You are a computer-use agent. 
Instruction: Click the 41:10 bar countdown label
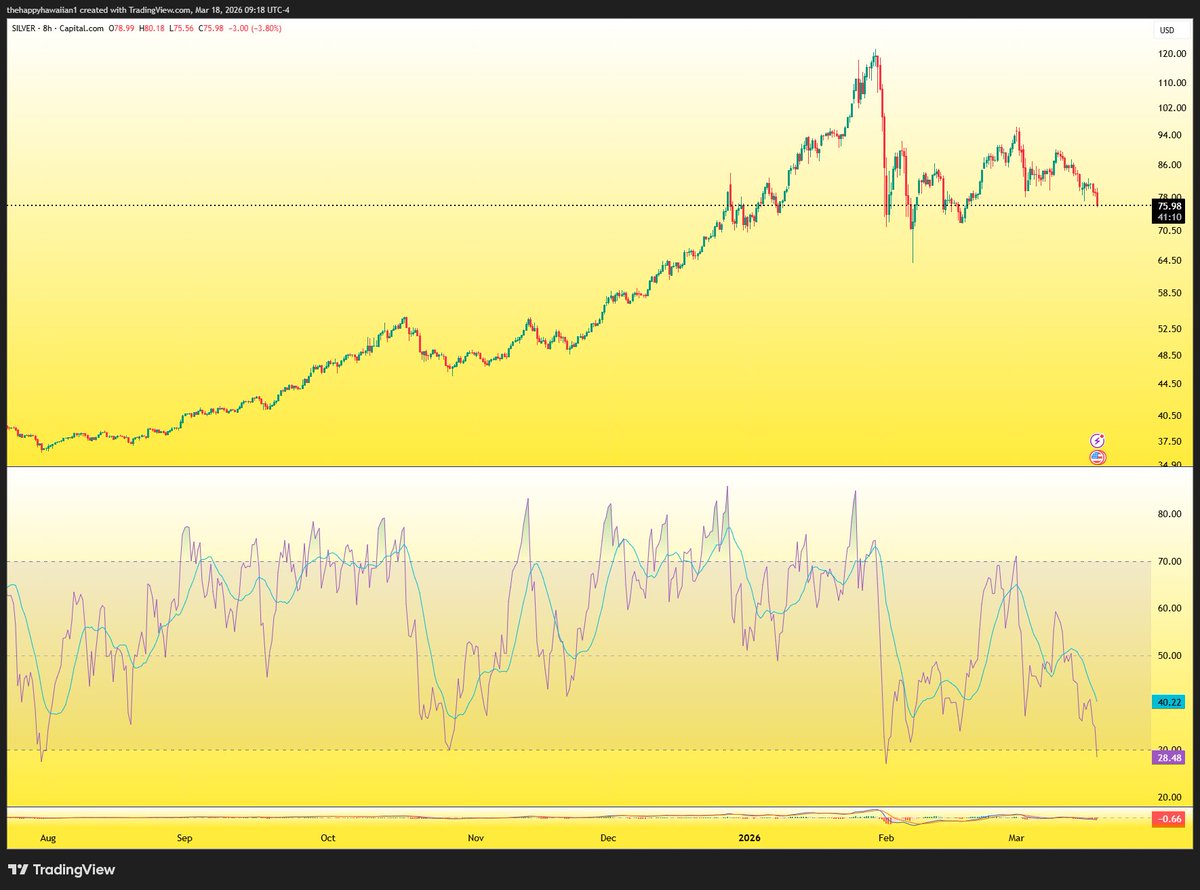coord(1169,217)
